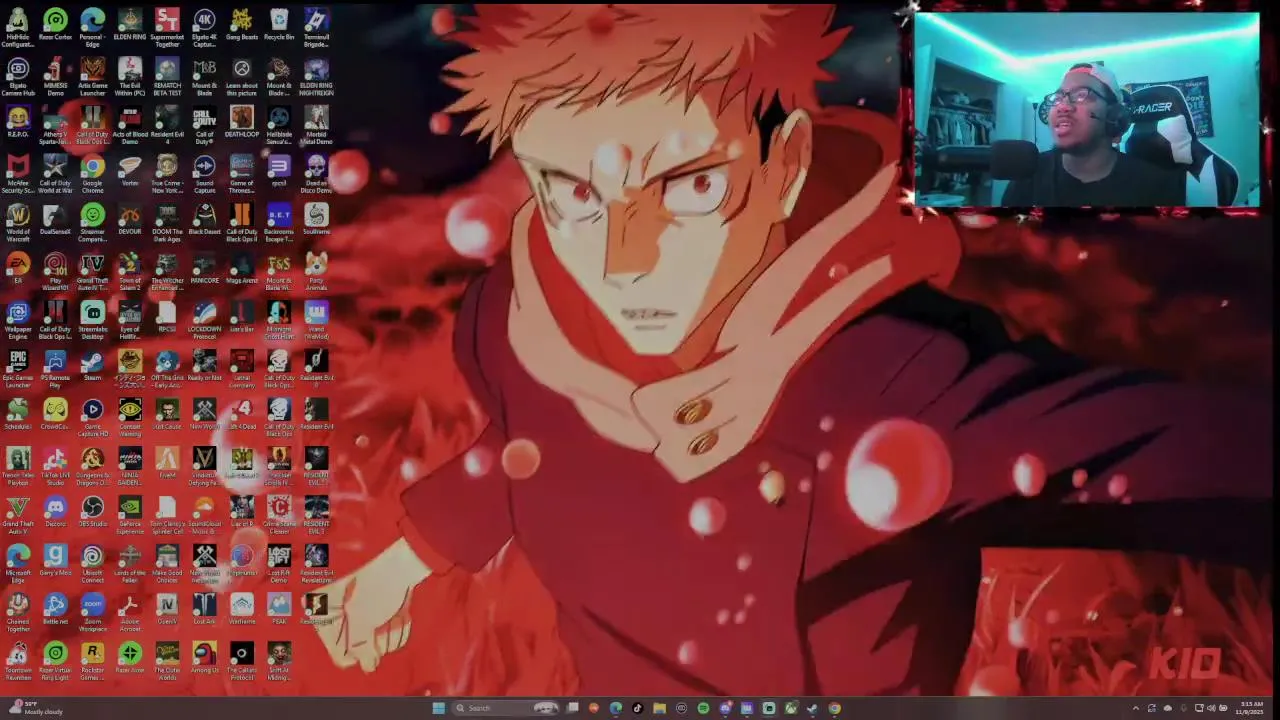
Task: Open TikTok from the taskbar
Action: 637,708
